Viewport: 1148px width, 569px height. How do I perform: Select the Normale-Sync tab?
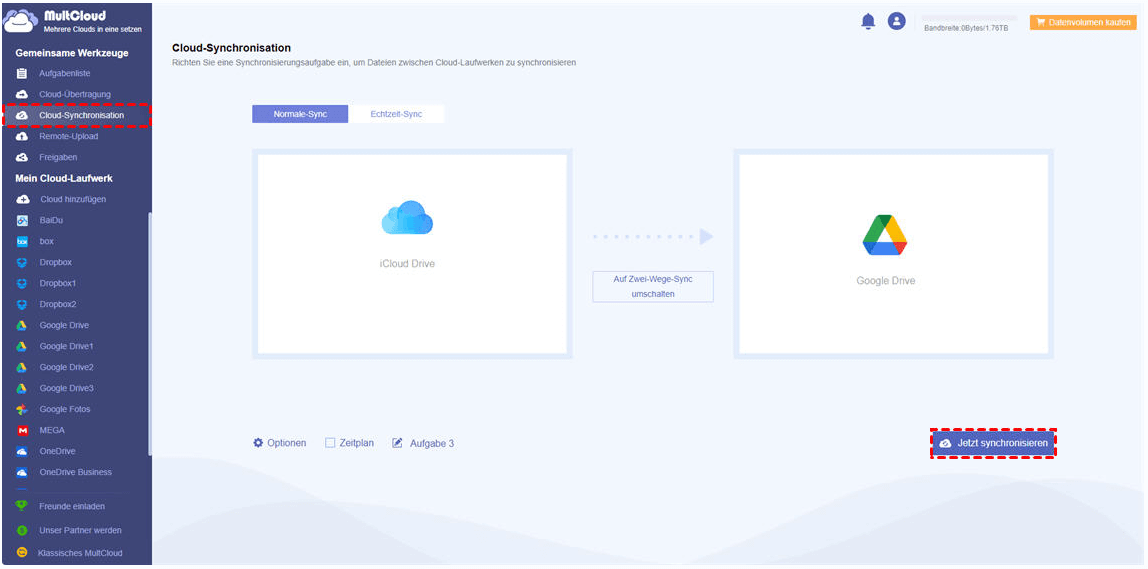pyautogui.click(x=300, y=114)
